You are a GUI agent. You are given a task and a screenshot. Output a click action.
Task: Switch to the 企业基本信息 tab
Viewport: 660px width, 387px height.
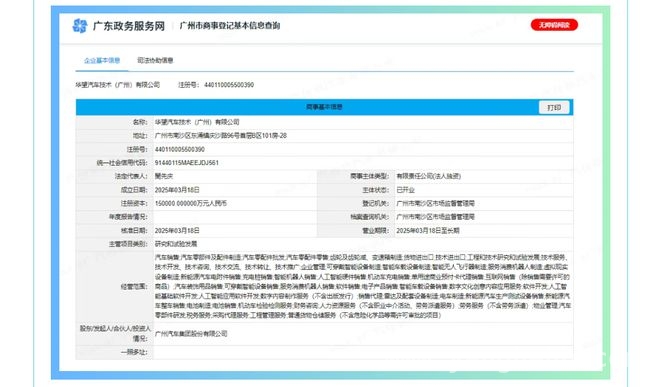(x=102, y=61)
